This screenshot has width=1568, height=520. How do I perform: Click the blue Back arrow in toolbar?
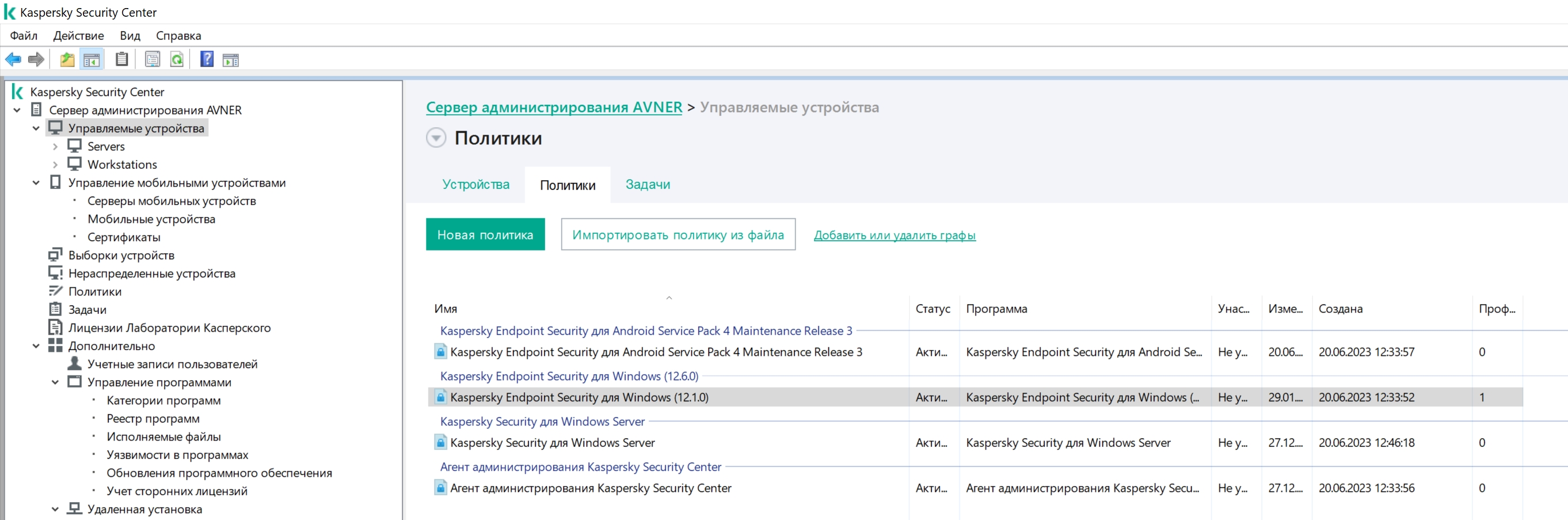[x=13, y=60]
